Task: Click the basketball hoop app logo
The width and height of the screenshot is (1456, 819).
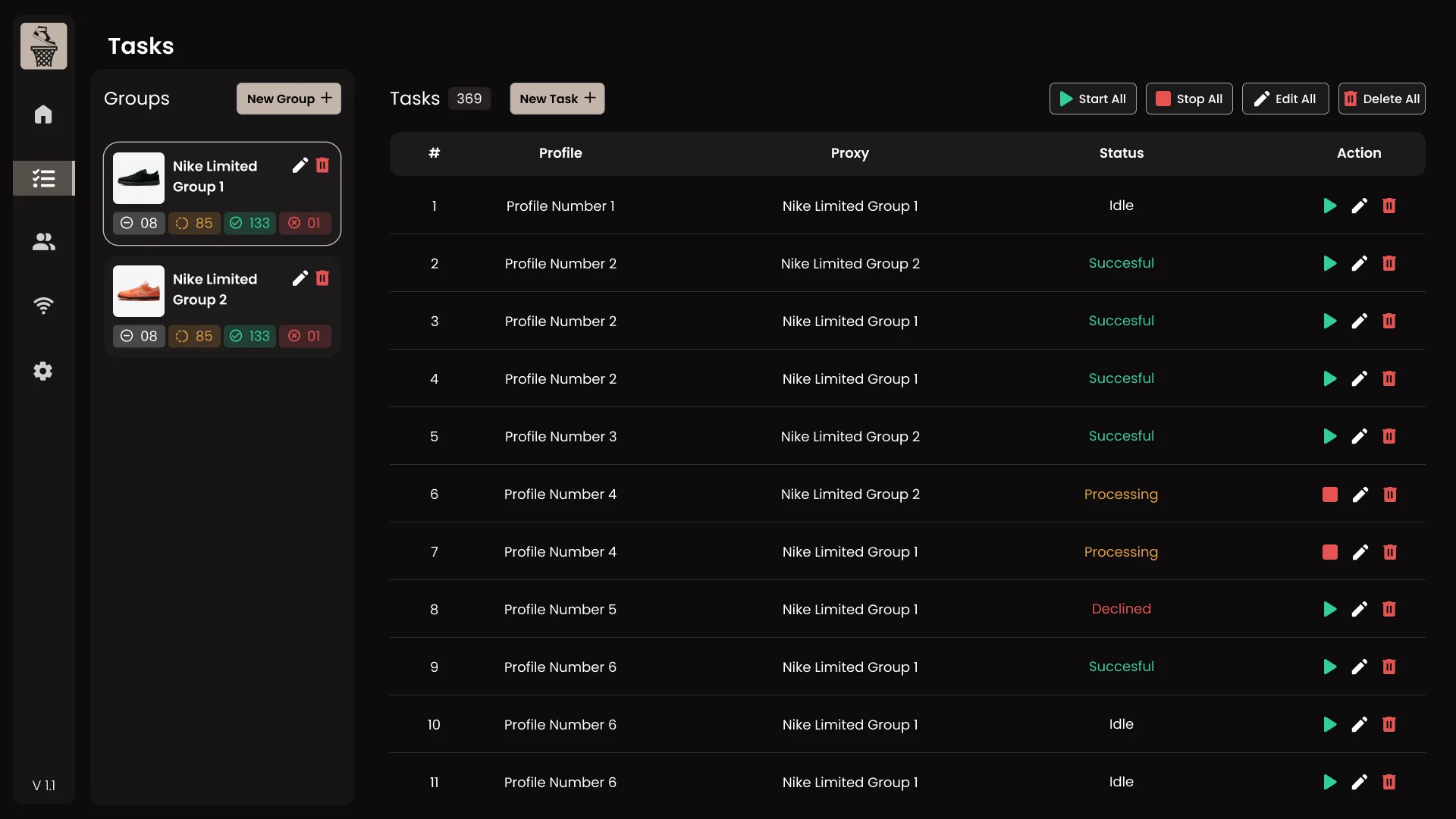Action: [x=43, y=46]
